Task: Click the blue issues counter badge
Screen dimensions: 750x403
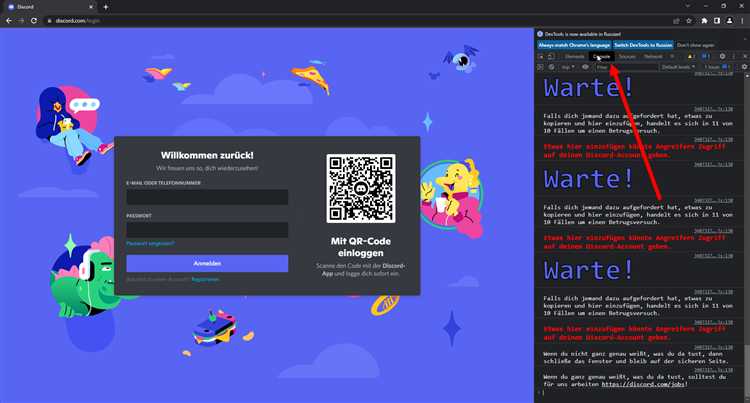Action: click(x=706, y=56)
